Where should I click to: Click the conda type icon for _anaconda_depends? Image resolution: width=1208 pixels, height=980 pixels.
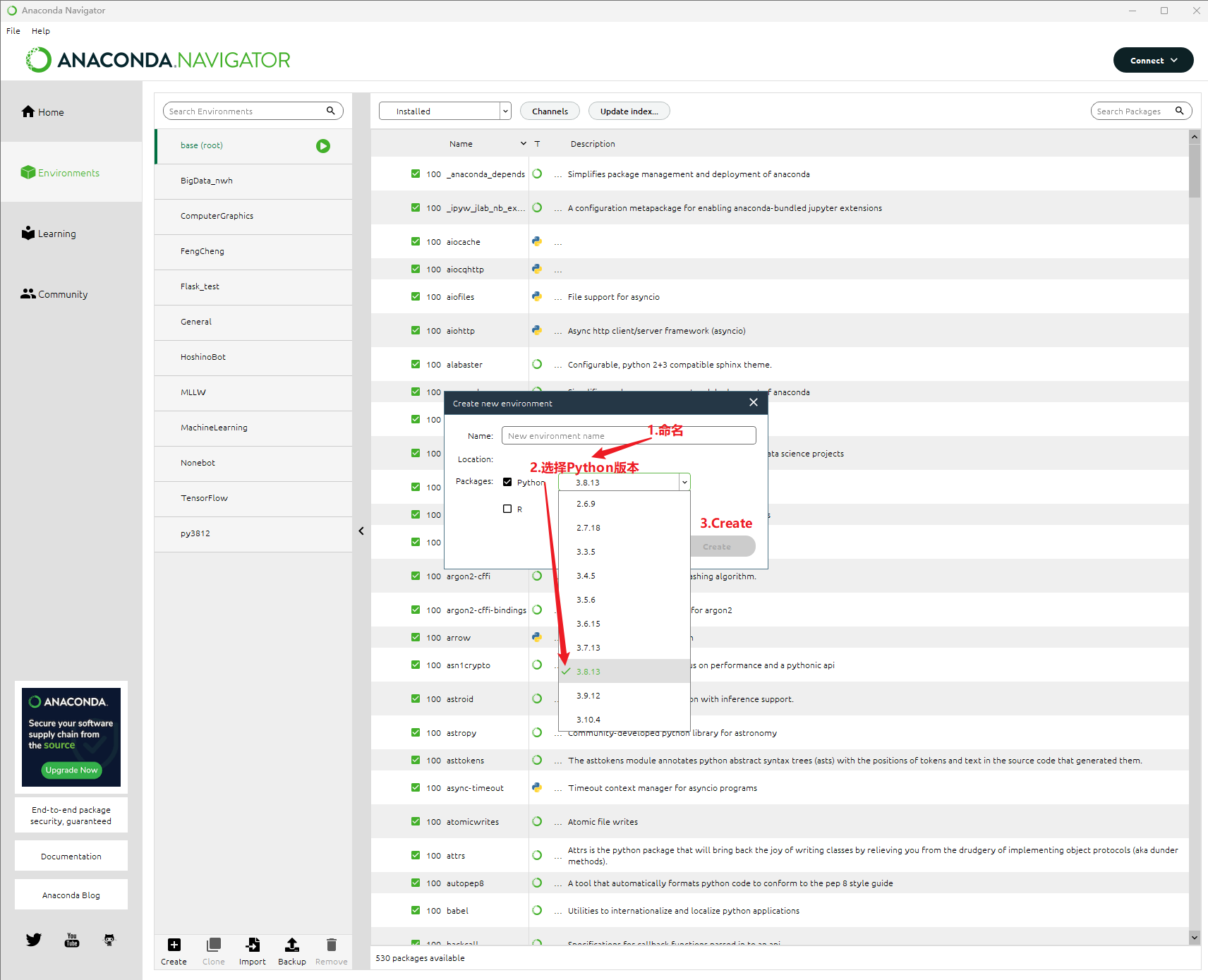[x=537, y=174]
